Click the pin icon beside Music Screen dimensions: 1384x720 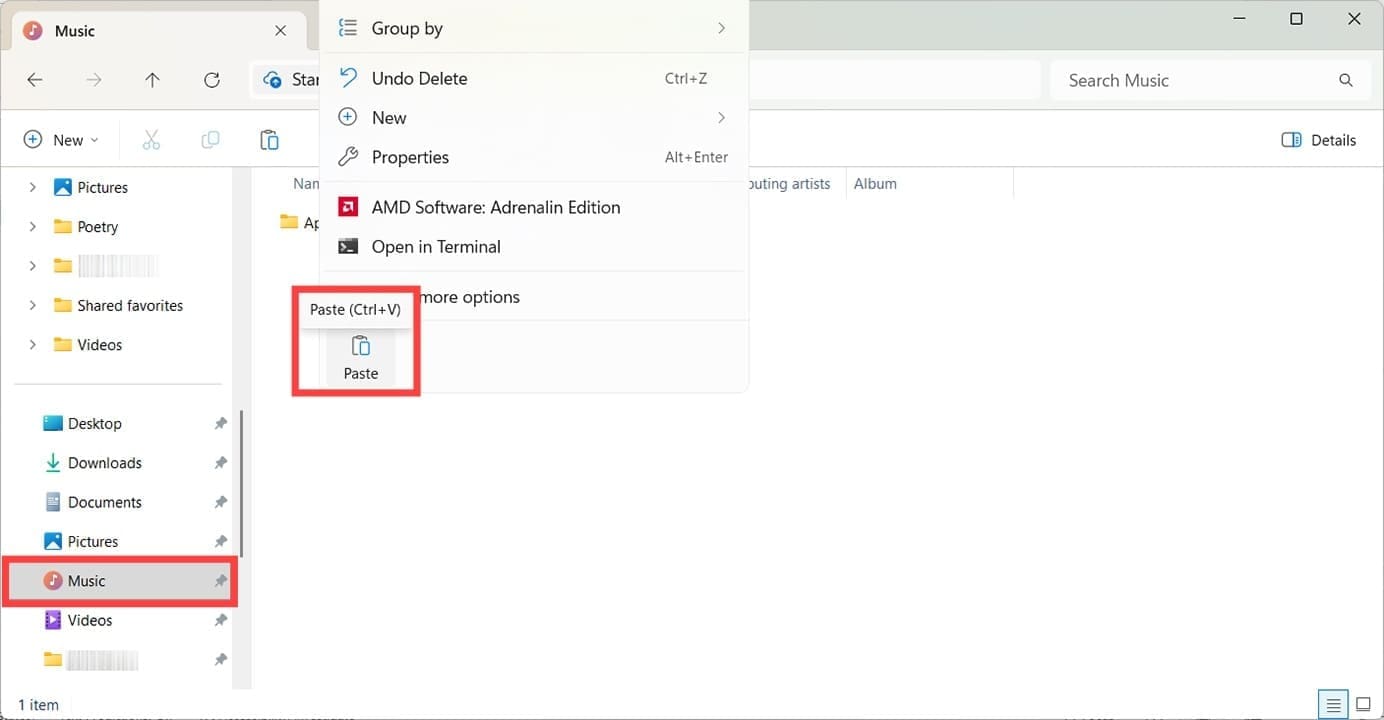click(x=220, y=581)
